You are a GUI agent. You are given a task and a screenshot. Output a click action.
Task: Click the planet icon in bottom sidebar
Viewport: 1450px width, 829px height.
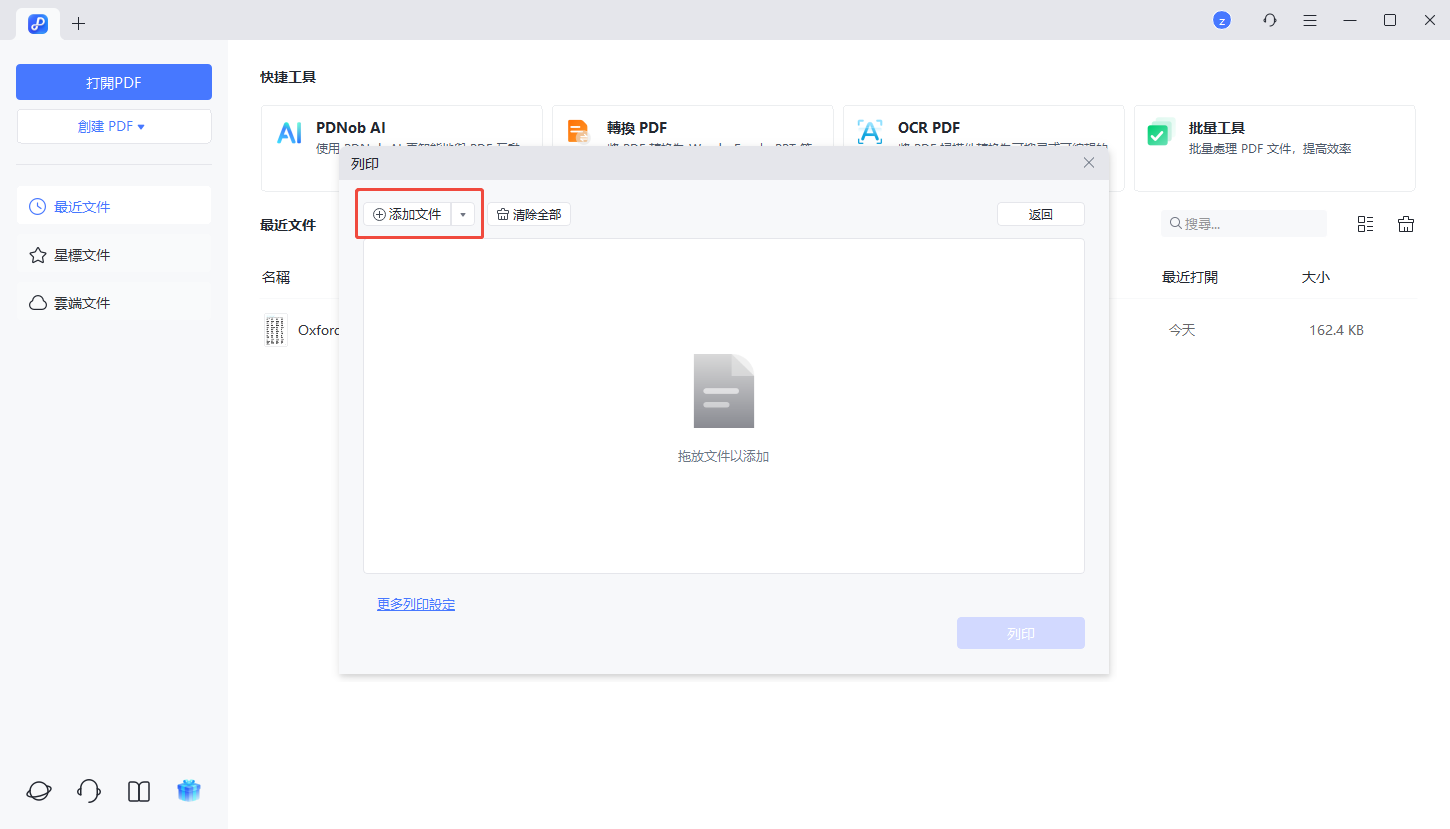tap(39, 791)
